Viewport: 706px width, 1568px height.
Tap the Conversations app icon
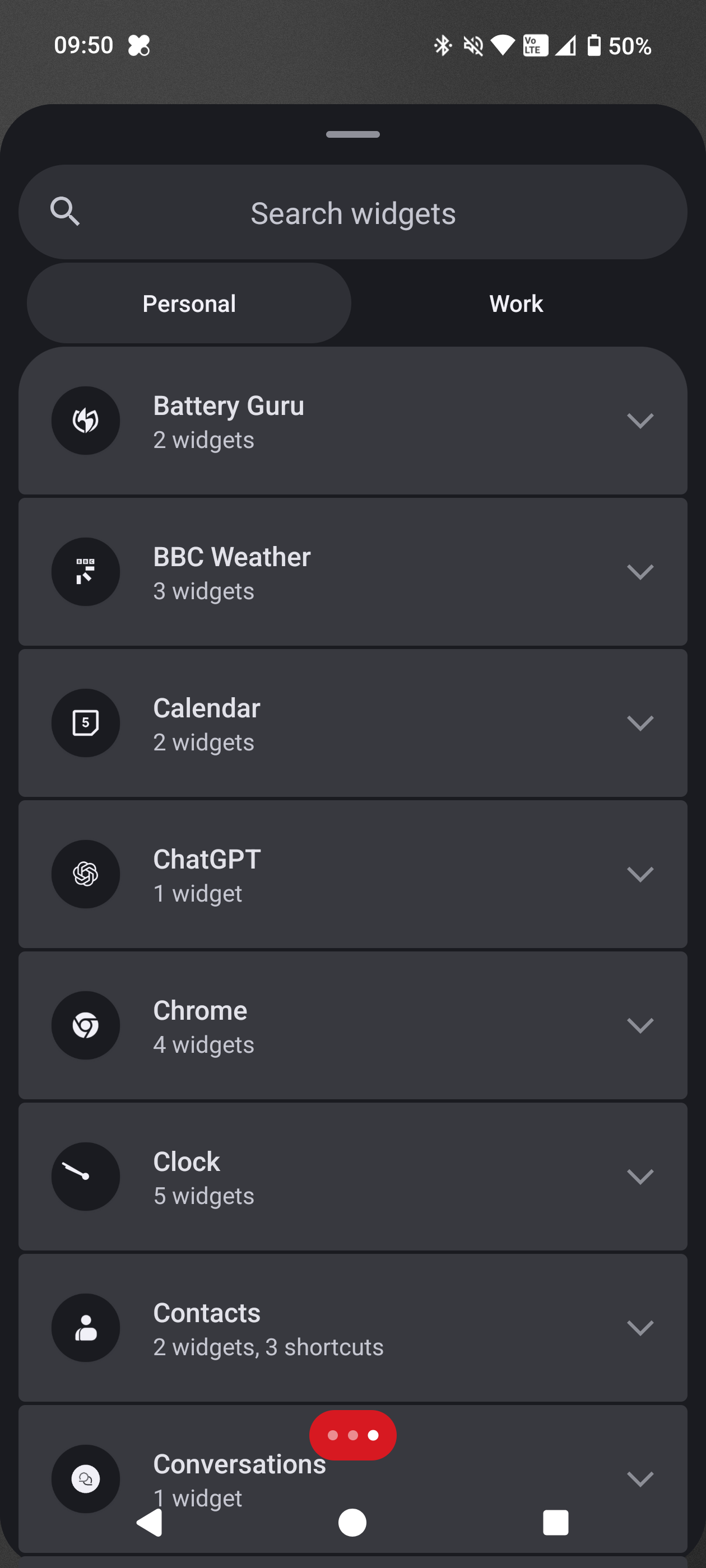tap(85, 1478)
